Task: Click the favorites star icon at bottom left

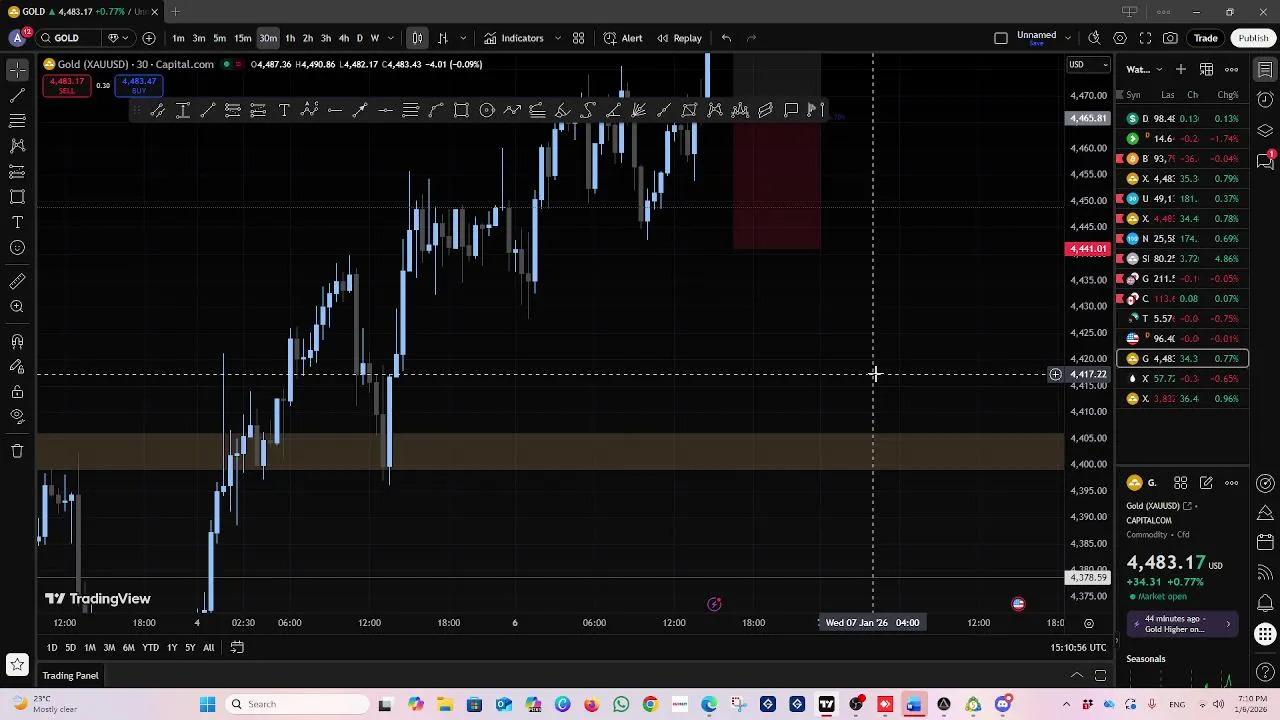Action: point(17,664)
